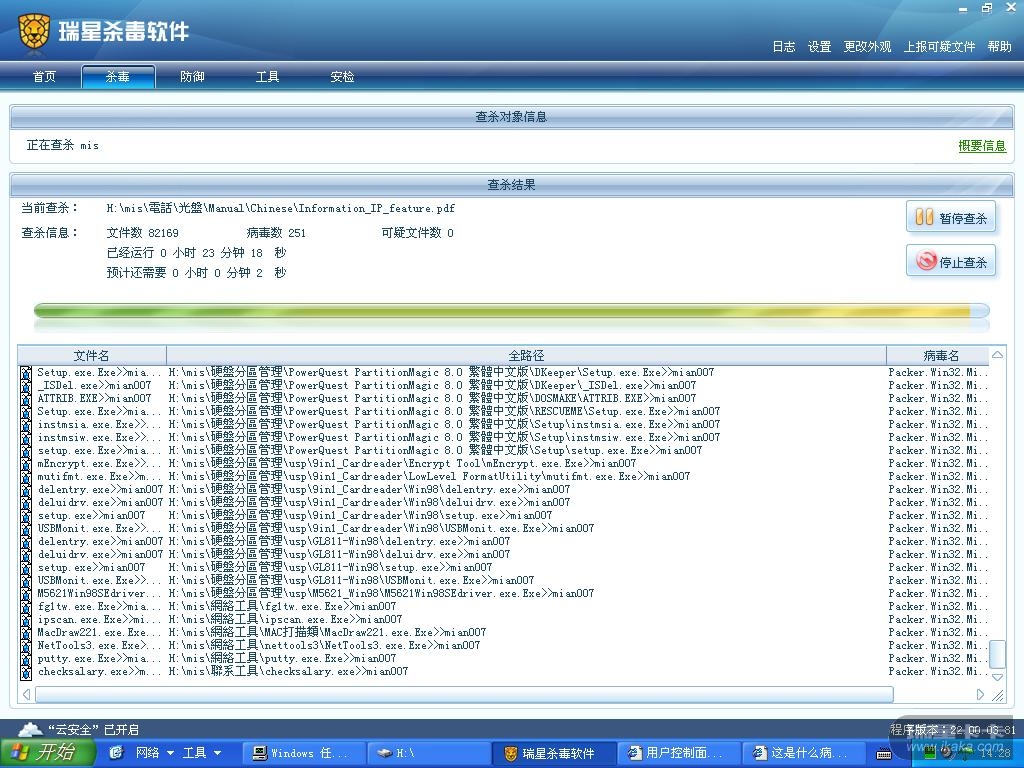The height and width of the screenshot is (768, 1024).
Task: Select the mEncrypt.exe row
Action: (504, 464)
